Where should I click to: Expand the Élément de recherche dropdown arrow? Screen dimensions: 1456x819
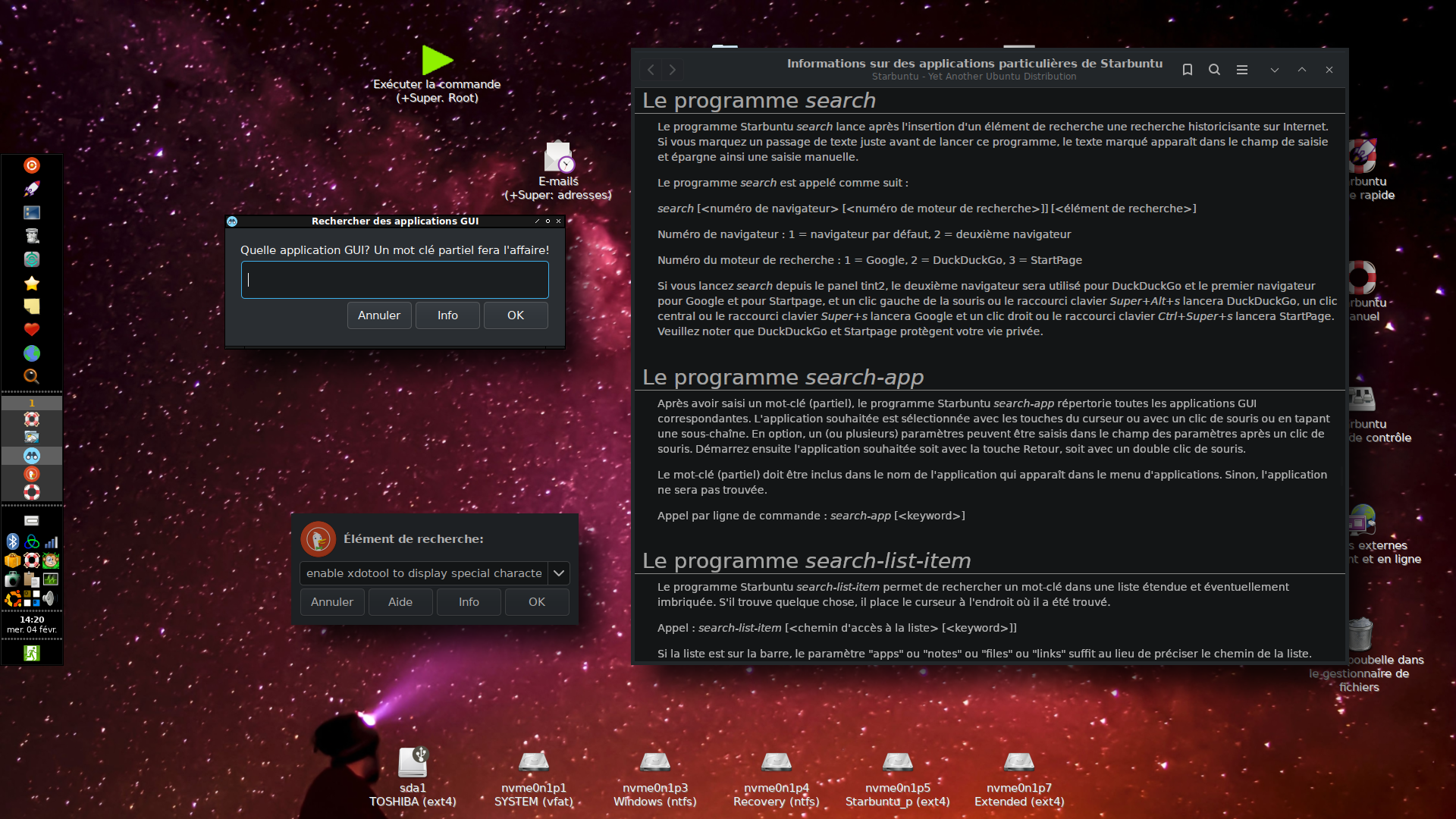coord(559,573)
